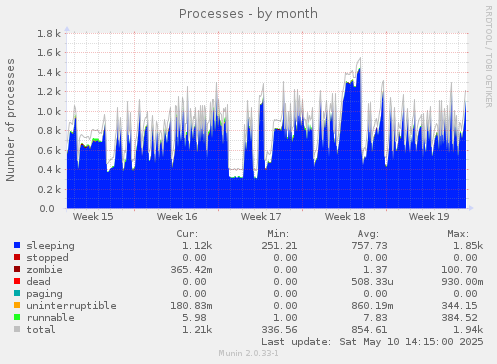Click the 'uninterruptible' legend label
This screenshot has width=497, height=364.
click(71, 306)
